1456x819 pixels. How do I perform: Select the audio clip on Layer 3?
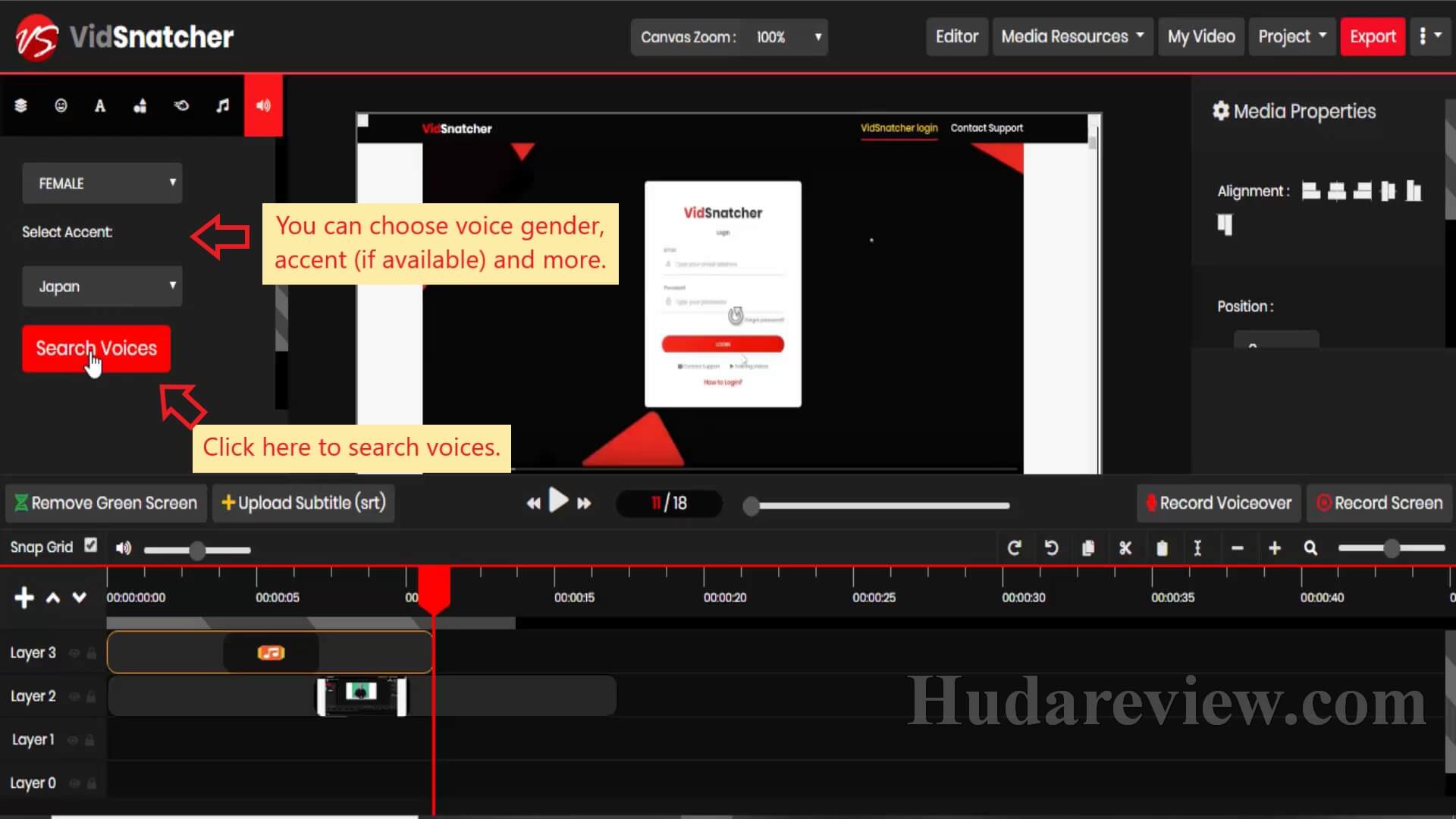pyautogui.click(x=270, y=652)
